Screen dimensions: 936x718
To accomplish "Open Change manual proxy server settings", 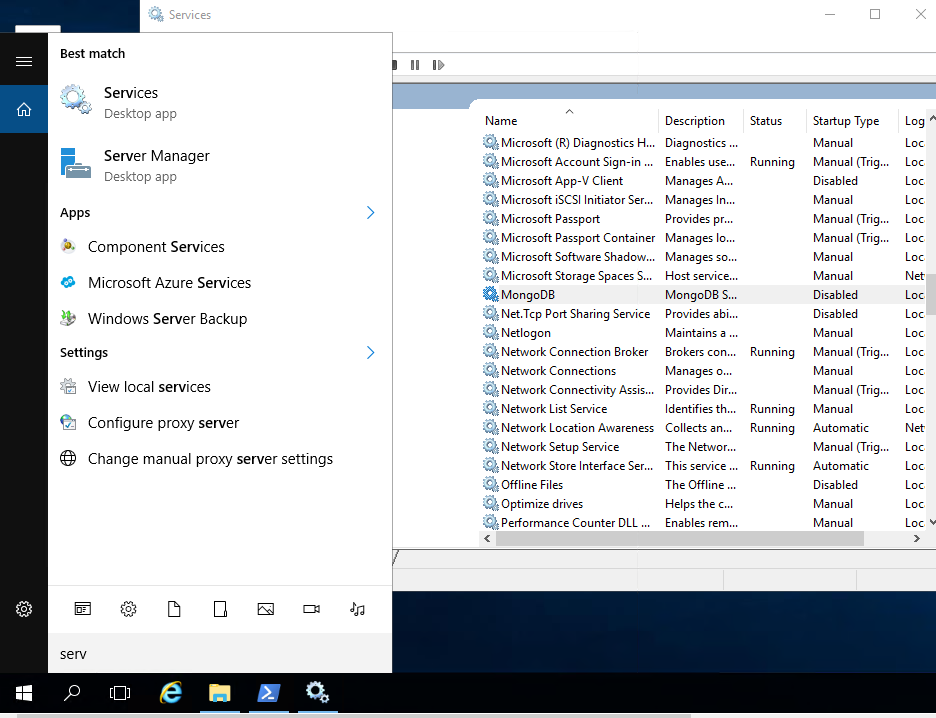I will [220, 458].
